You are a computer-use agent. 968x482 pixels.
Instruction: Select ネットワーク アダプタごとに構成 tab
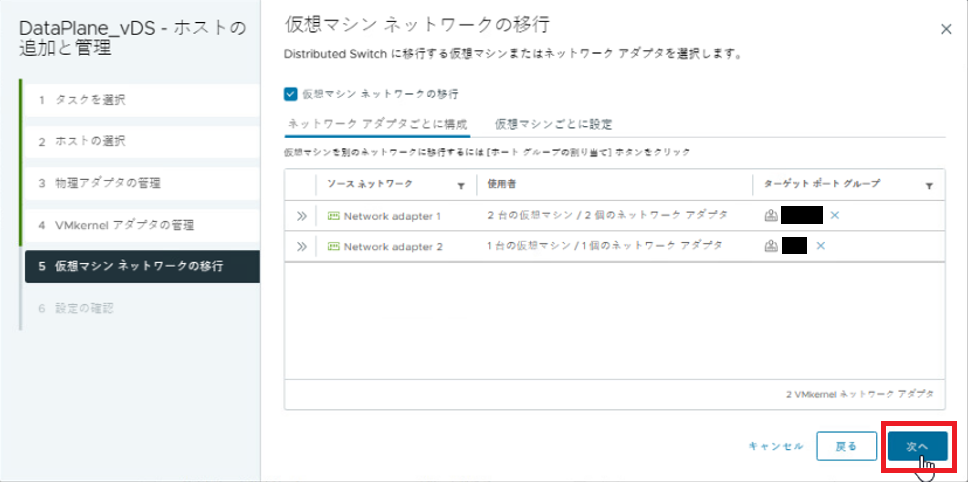(x=377, y=124)
